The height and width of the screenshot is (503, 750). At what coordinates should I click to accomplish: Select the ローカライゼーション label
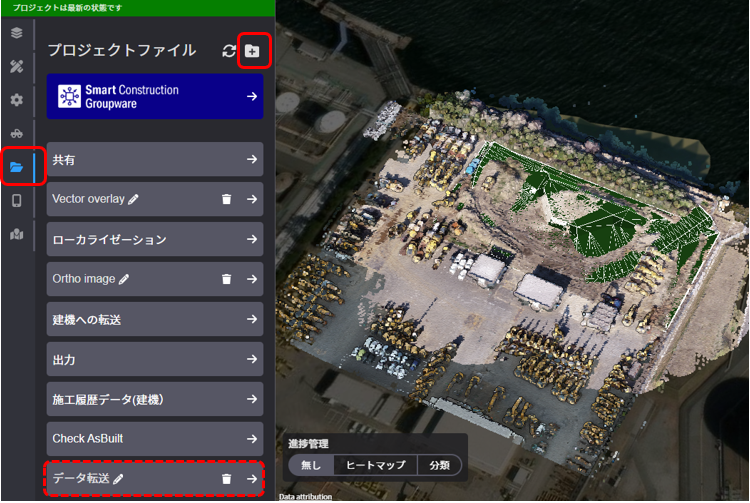click(x=110, y=240)
